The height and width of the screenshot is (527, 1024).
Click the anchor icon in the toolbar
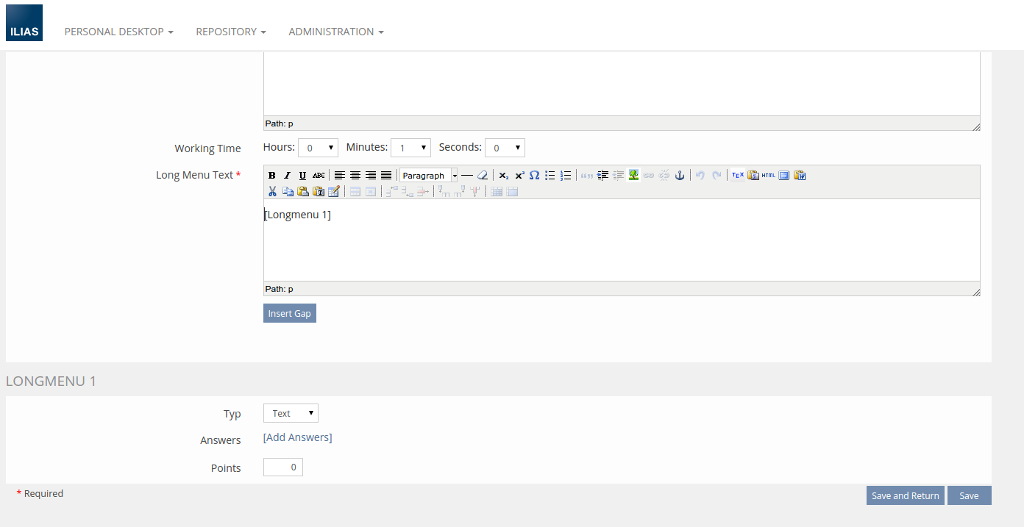[x=679, y=176]
